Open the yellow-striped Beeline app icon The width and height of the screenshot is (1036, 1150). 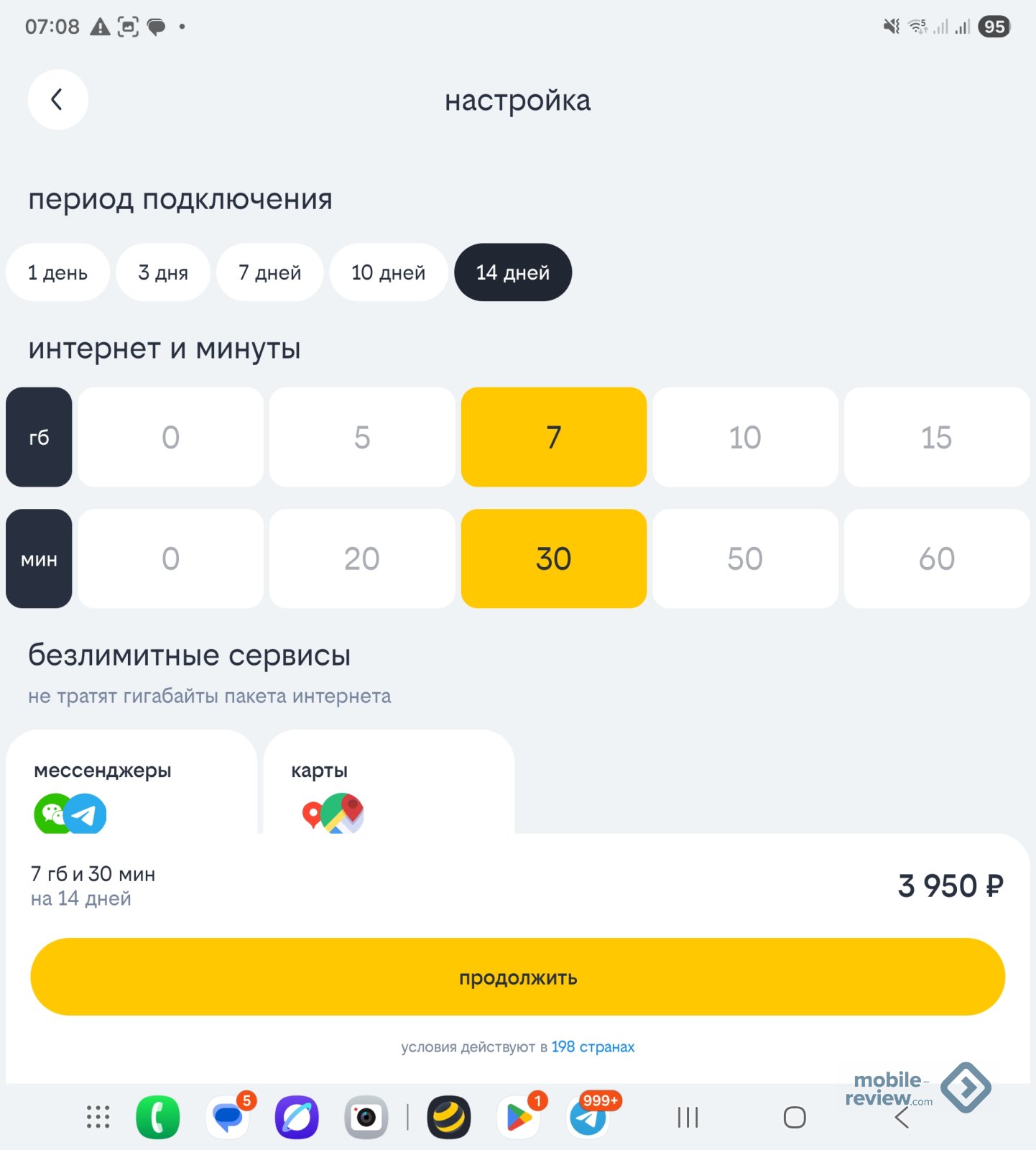coord(449,1118)
